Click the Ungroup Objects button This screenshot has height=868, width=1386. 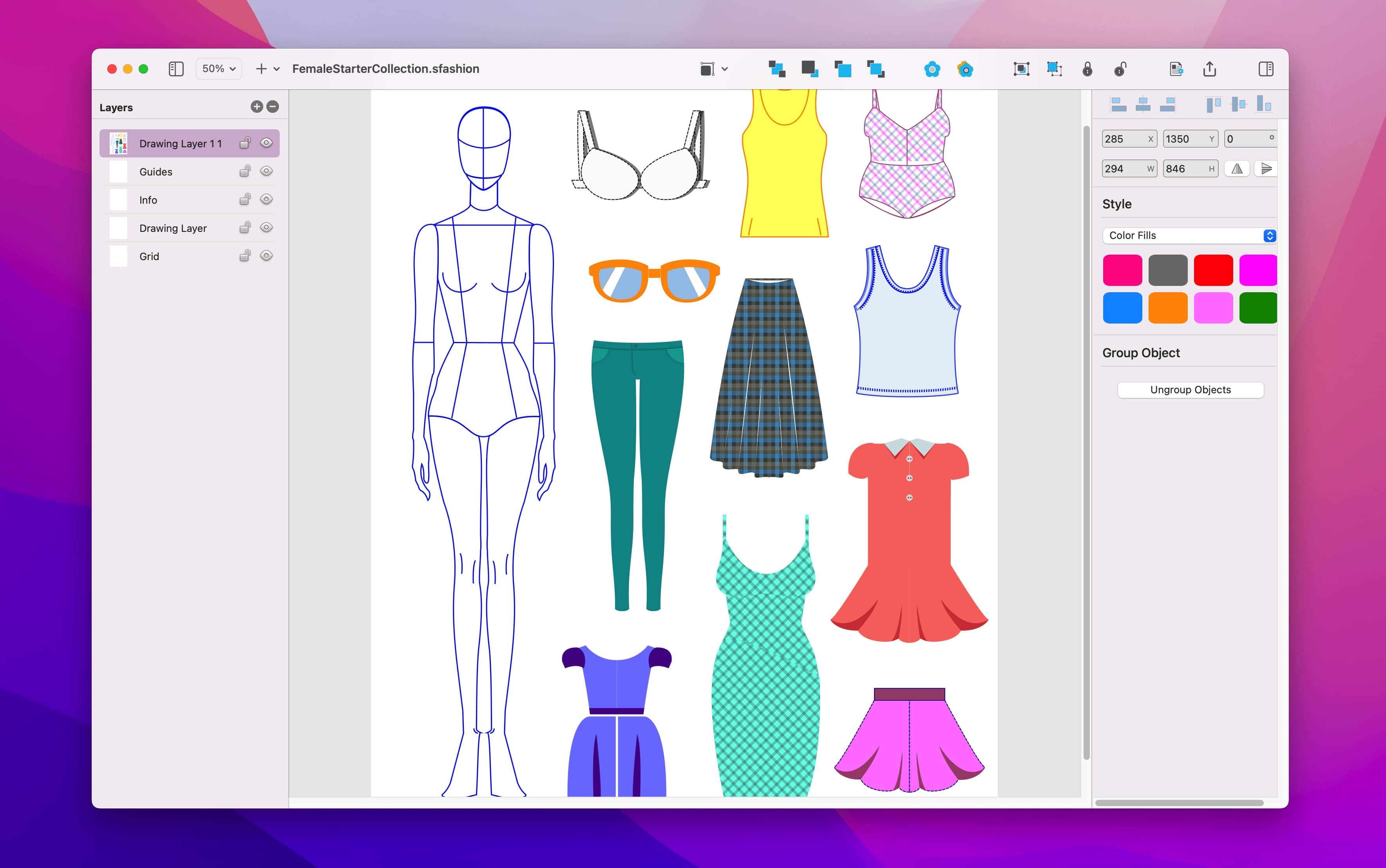click(1190, 390)
